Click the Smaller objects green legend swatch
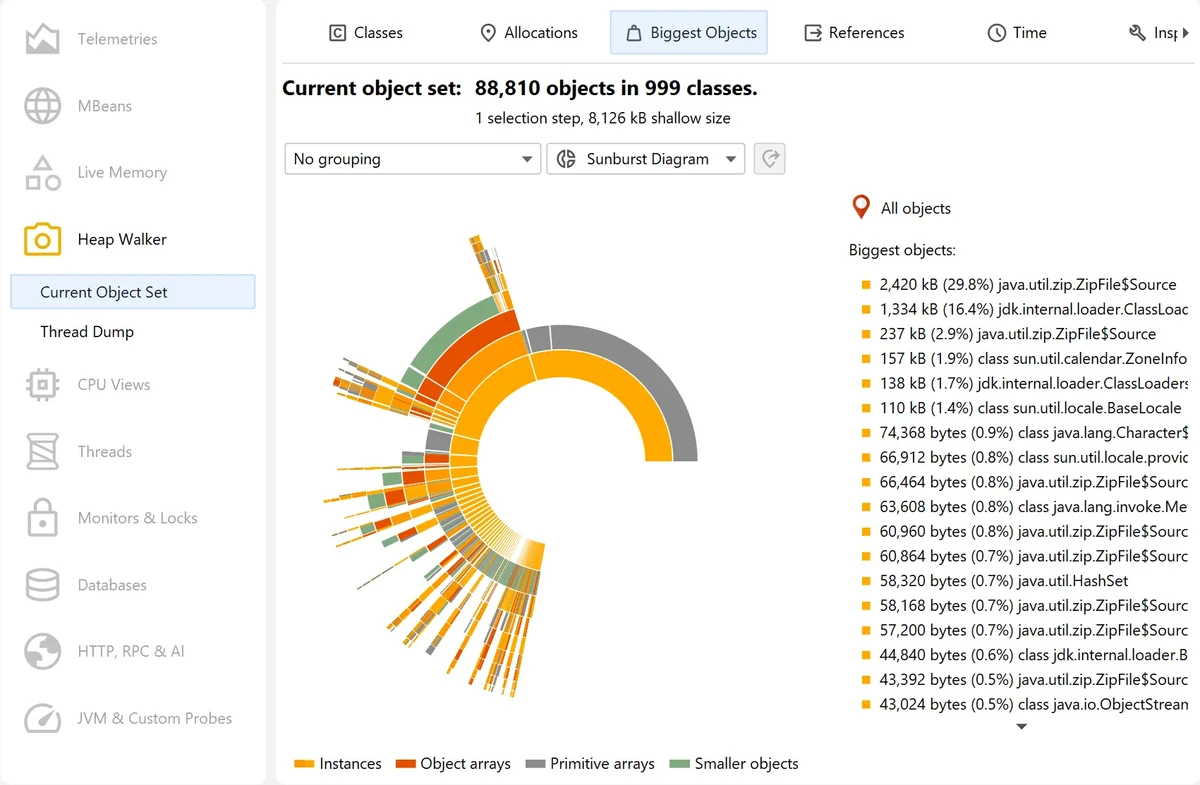Screen dimensions: 1200x785 (x=680, y=764)
